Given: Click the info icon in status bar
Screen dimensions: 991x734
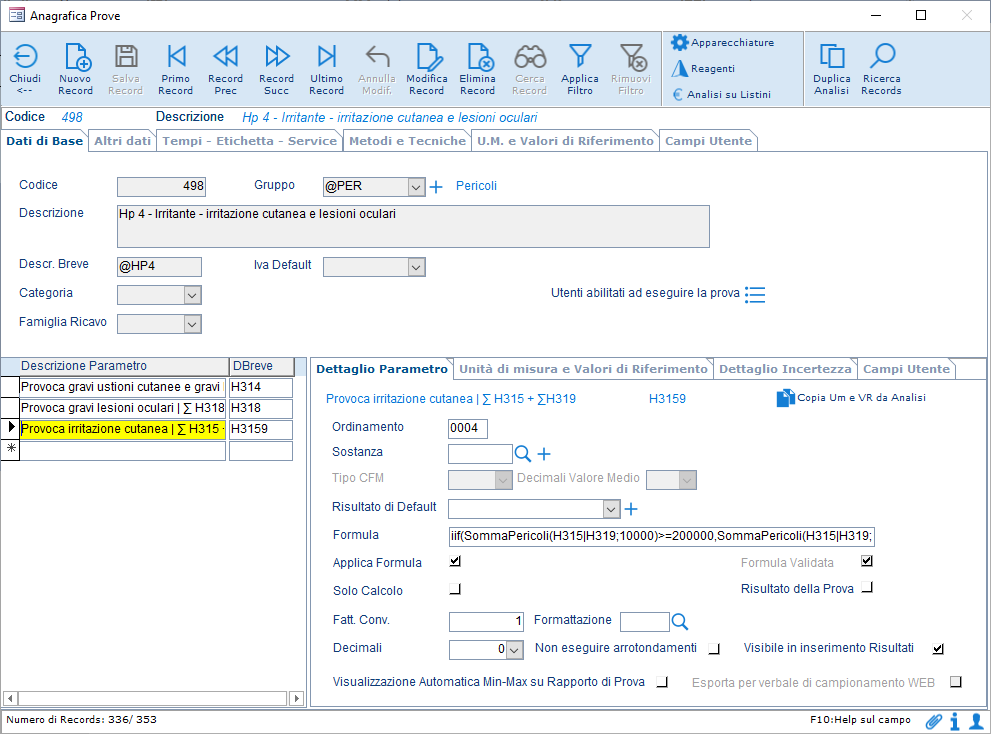Looking at the screenshot, I should pyautogui.click(x=955, y=721).
